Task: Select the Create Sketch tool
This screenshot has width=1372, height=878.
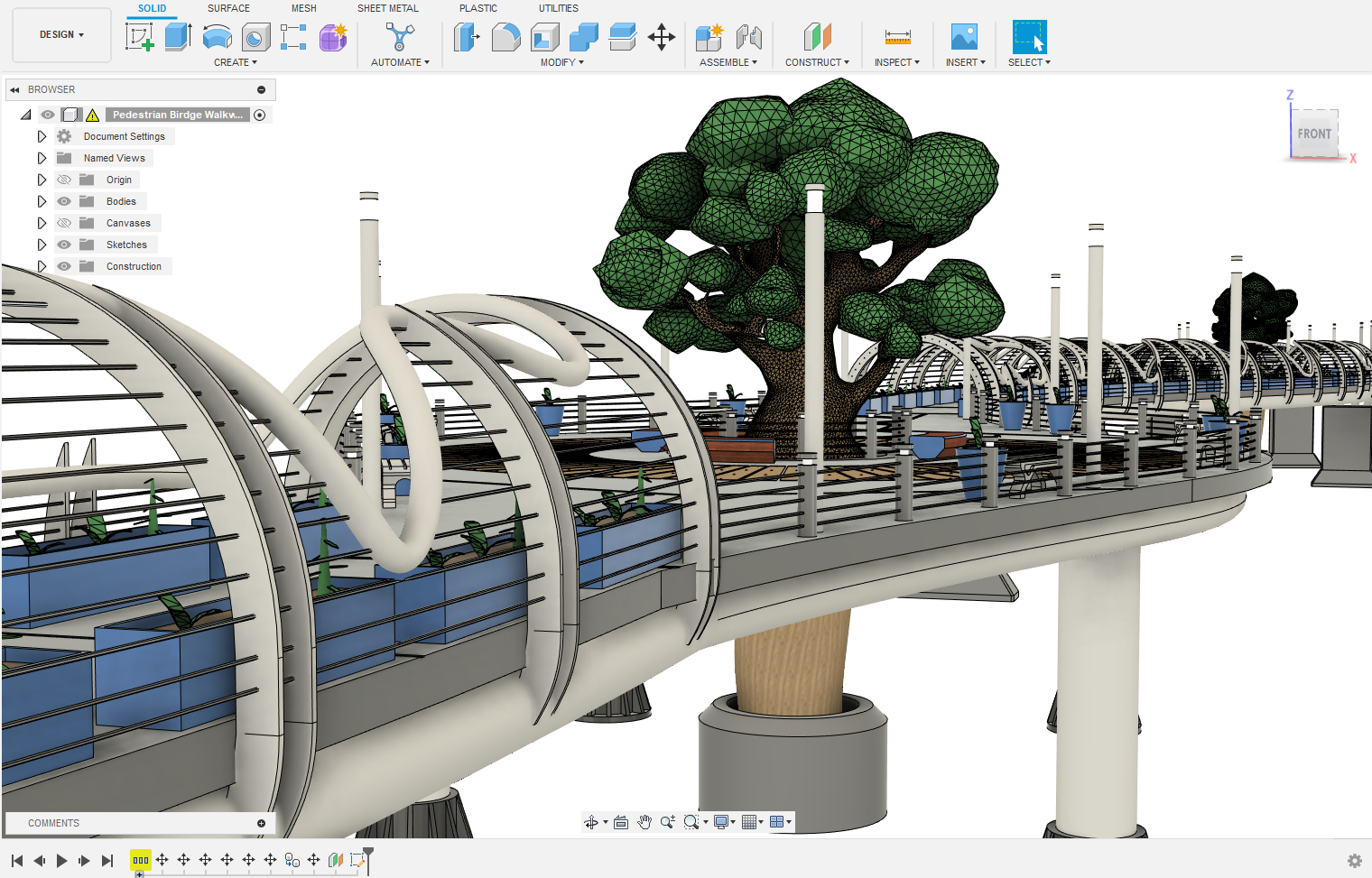Action: click(x=140, y=38)
